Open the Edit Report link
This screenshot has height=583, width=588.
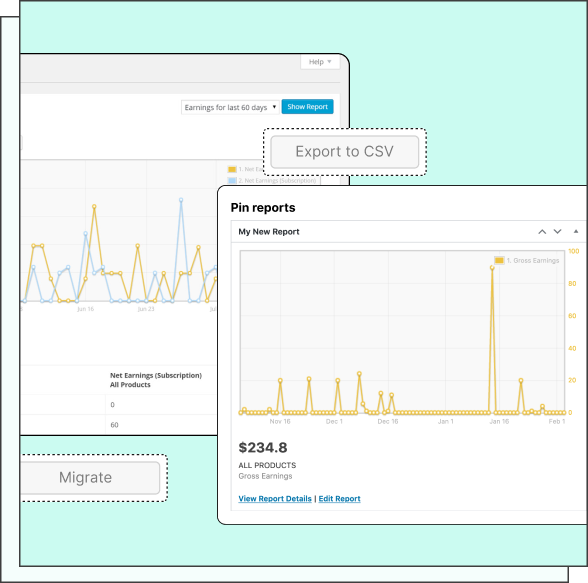(x=339, y=499)
